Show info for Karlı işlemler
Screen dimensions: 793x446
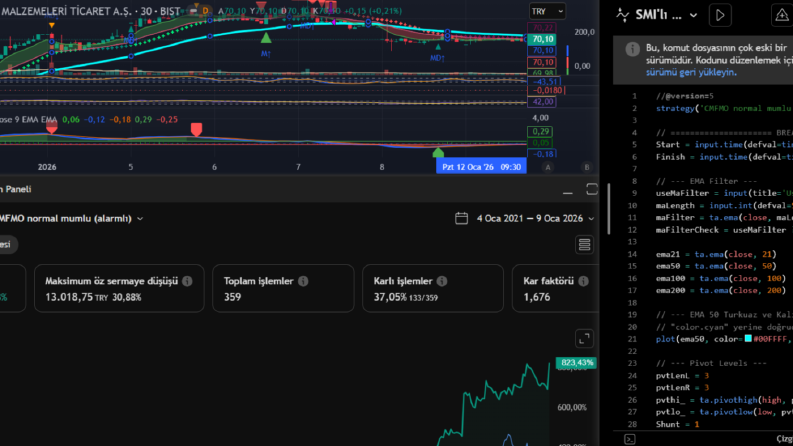click(x=442, y=281)
